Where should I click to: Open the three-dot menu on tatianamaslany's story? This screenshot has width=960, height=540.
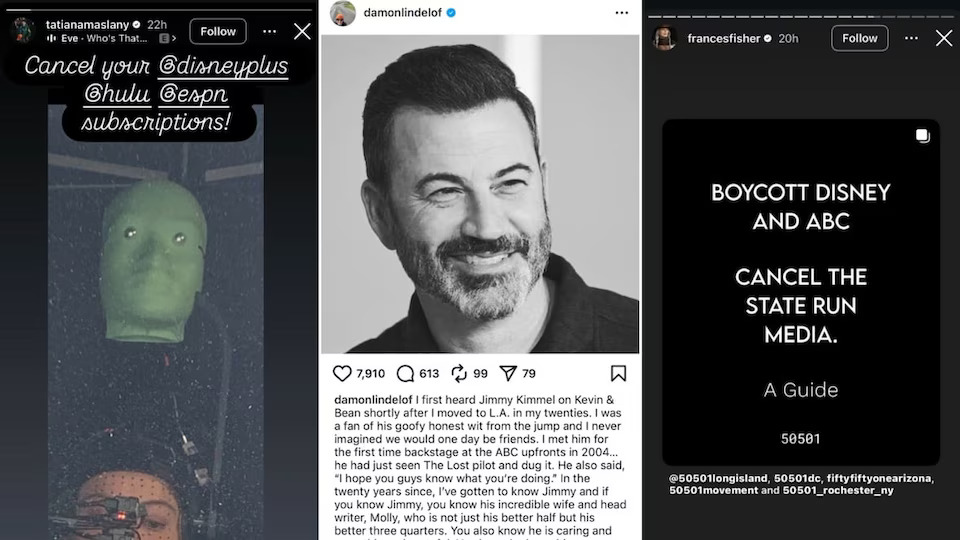[269, 32]
